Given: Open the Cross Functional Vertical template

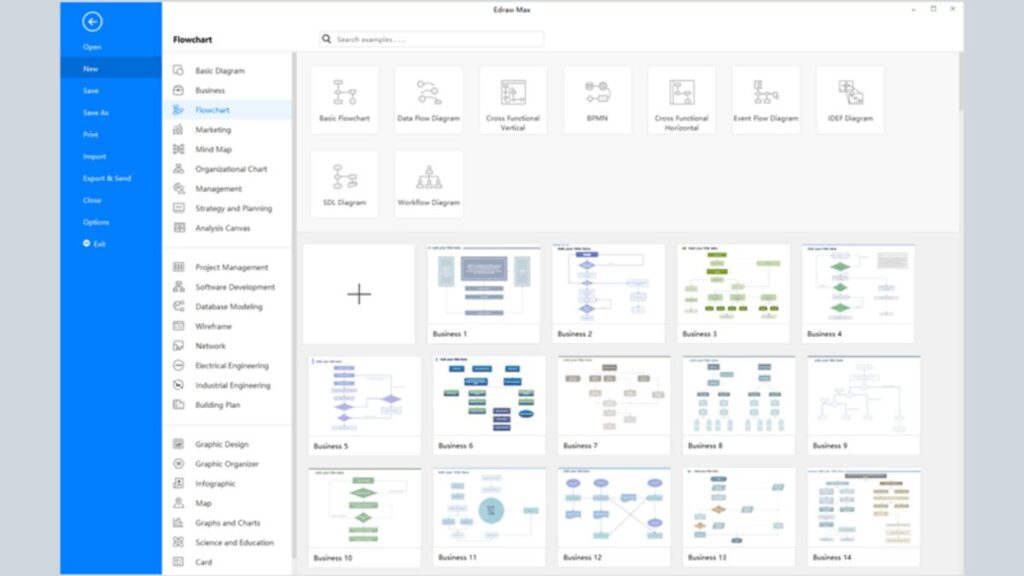Looking at the screenshot, I should click(x=513, y=100).
